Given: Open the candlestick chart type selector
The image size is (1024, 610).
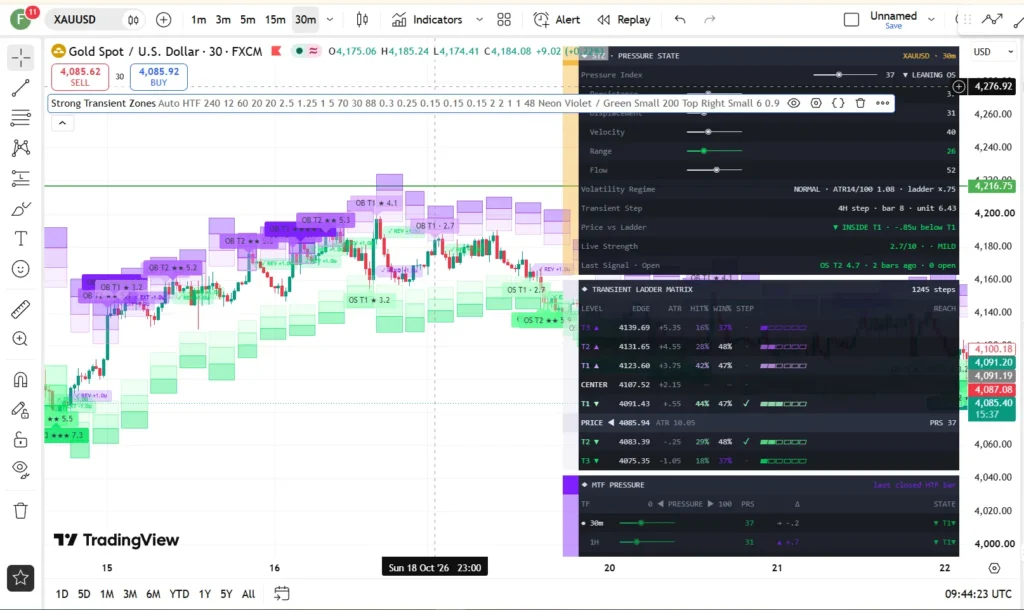Looking at the screenshot, I should [362, 20].
